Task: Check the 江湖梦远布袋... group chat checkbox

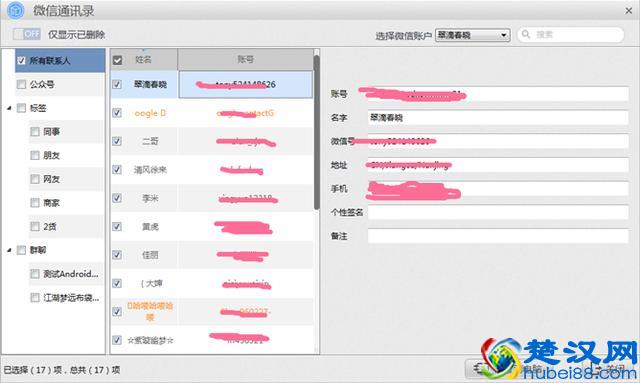Action: point(35,298)
